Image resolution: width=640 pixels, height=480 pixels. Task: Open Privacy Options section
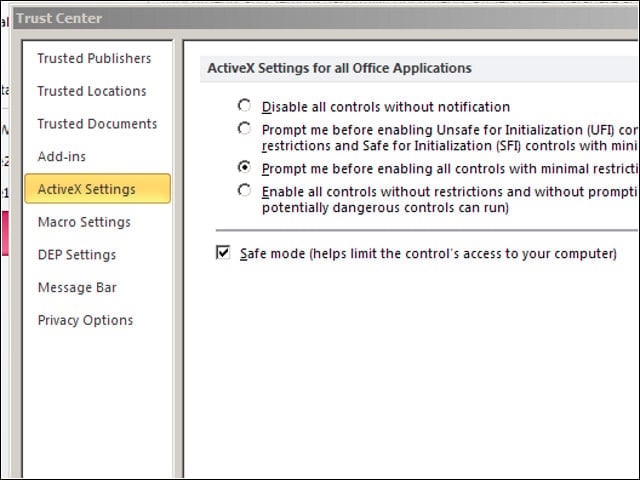point(85,320)
